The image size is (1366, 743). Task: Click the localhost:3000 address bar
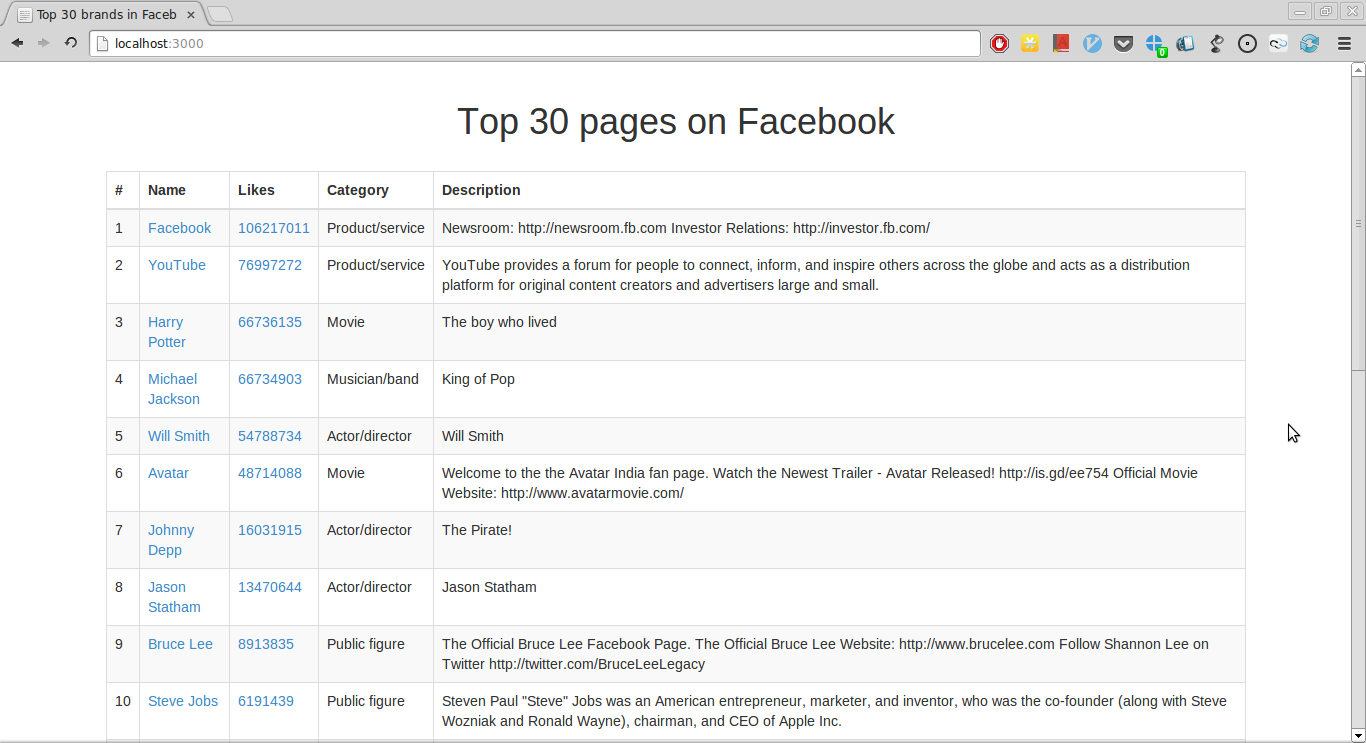pyautogui.click(x=535, y=43)
